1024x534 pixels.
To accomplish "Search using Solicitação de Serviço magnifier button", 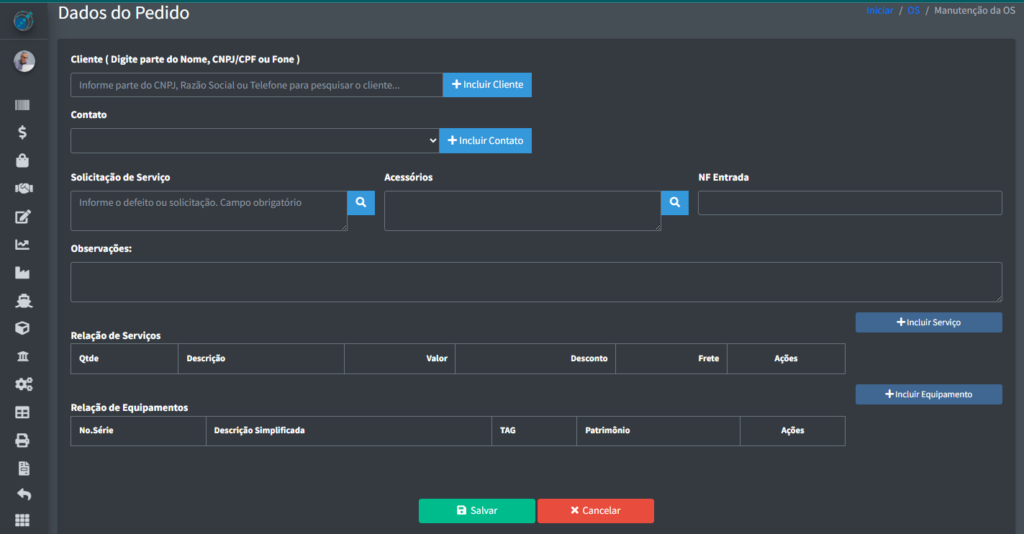I will (361, 203).
